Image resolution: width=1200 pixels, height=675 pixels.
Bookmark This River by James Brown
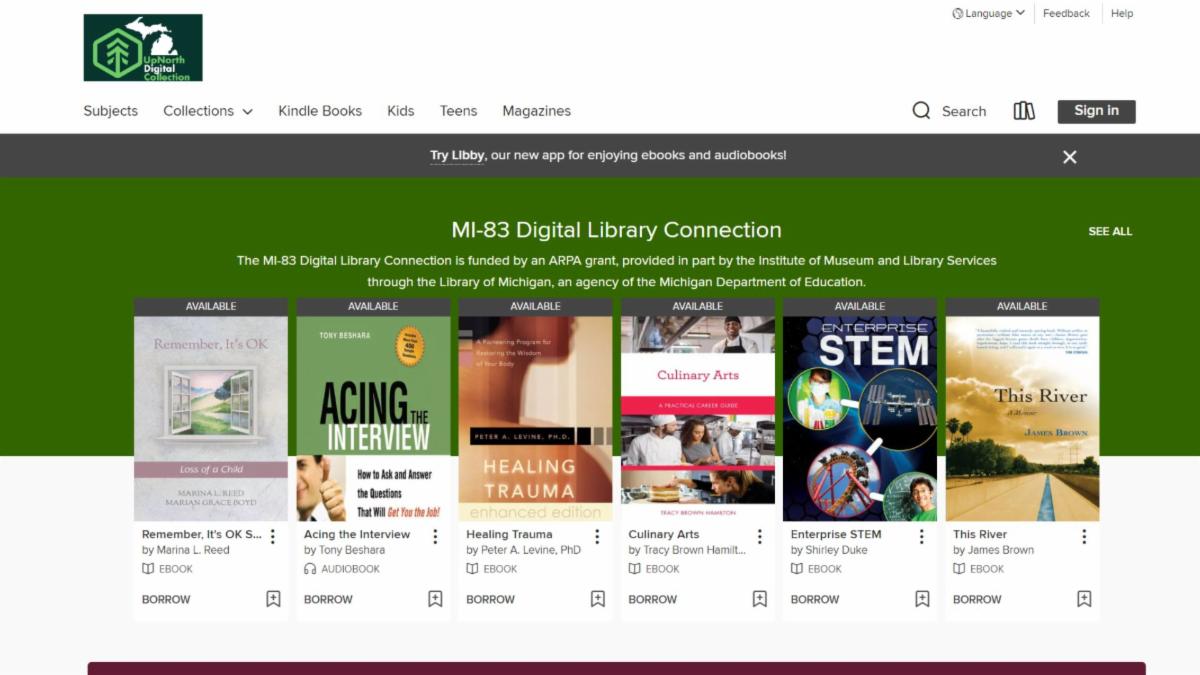point(1084,599)
